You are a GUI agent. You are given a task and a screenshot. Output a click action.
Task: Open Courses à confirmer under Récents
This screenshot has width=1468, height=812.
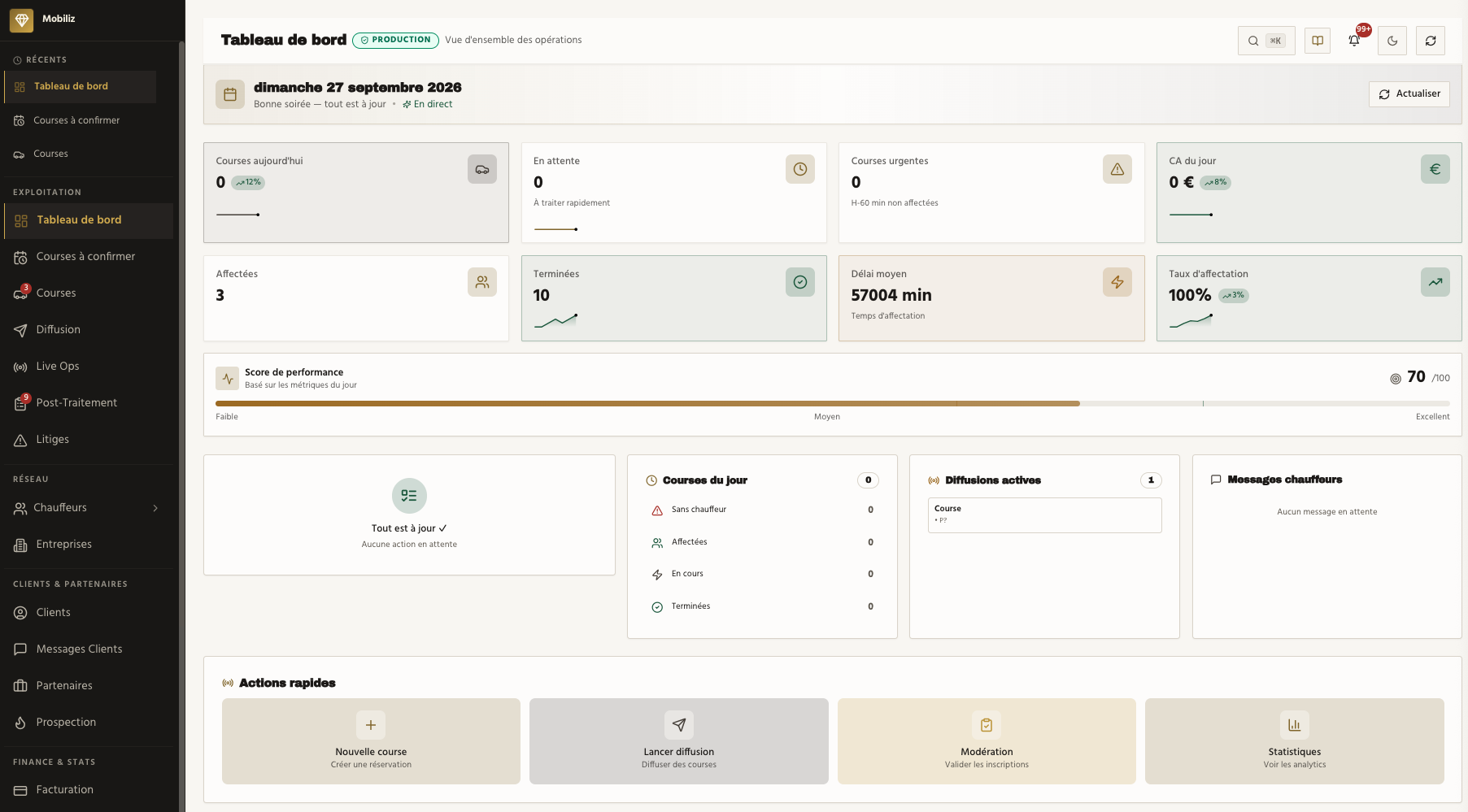coord(81,120)
